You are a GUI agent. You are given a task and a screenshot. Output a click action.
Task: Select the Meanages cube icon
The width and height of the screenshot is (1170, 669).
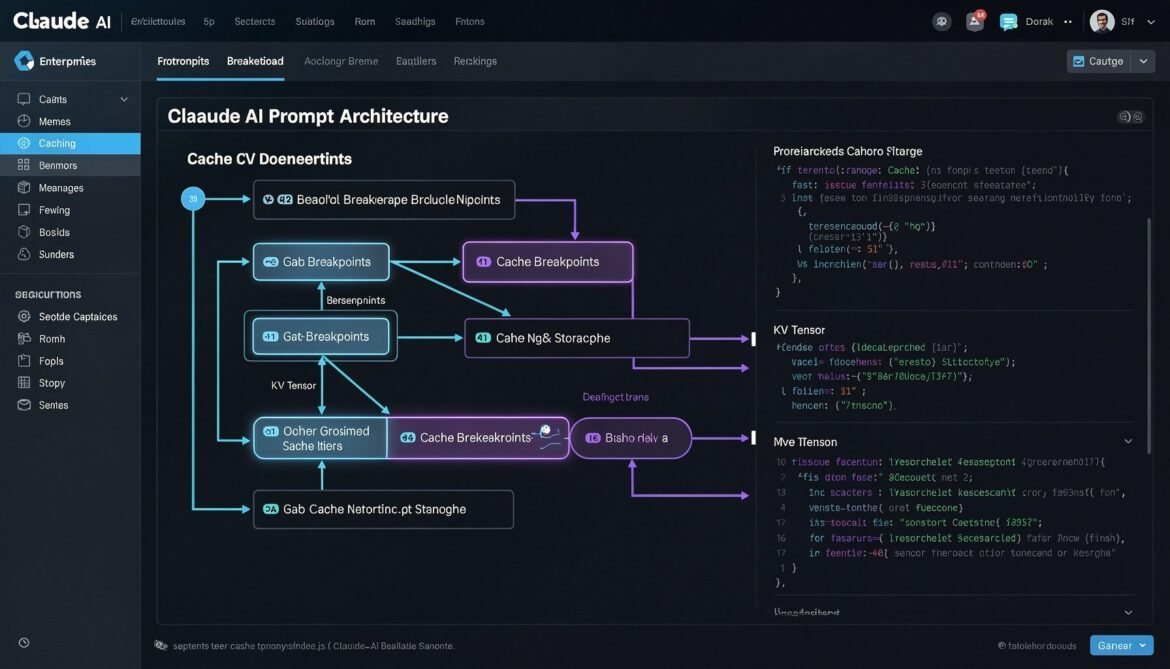tap(23, 187)
